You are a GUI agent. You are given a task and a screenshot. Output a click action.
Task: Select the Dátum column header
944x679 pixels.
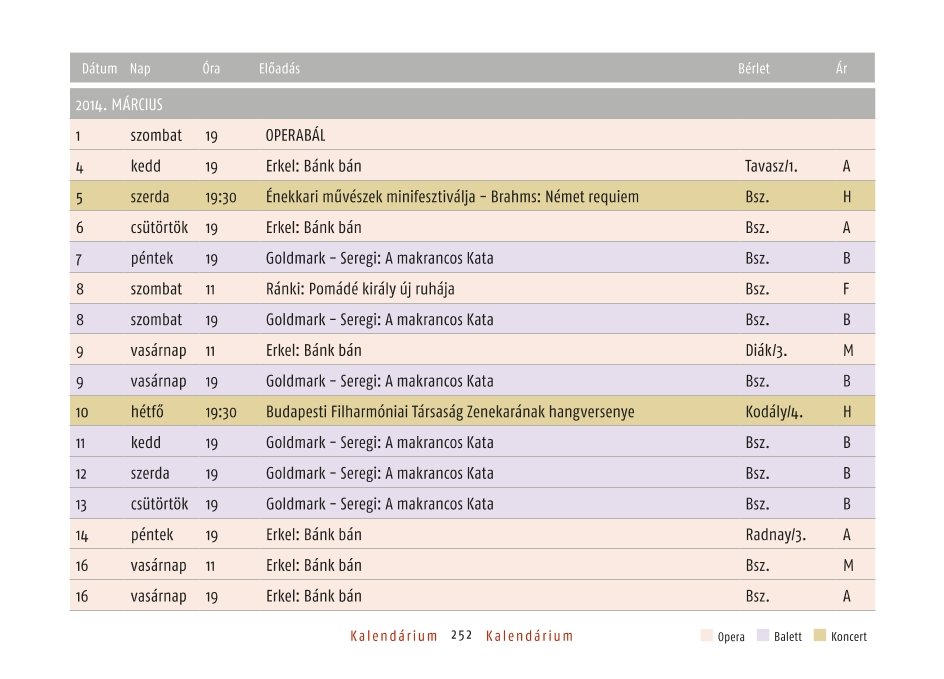[x=99, y=69]
